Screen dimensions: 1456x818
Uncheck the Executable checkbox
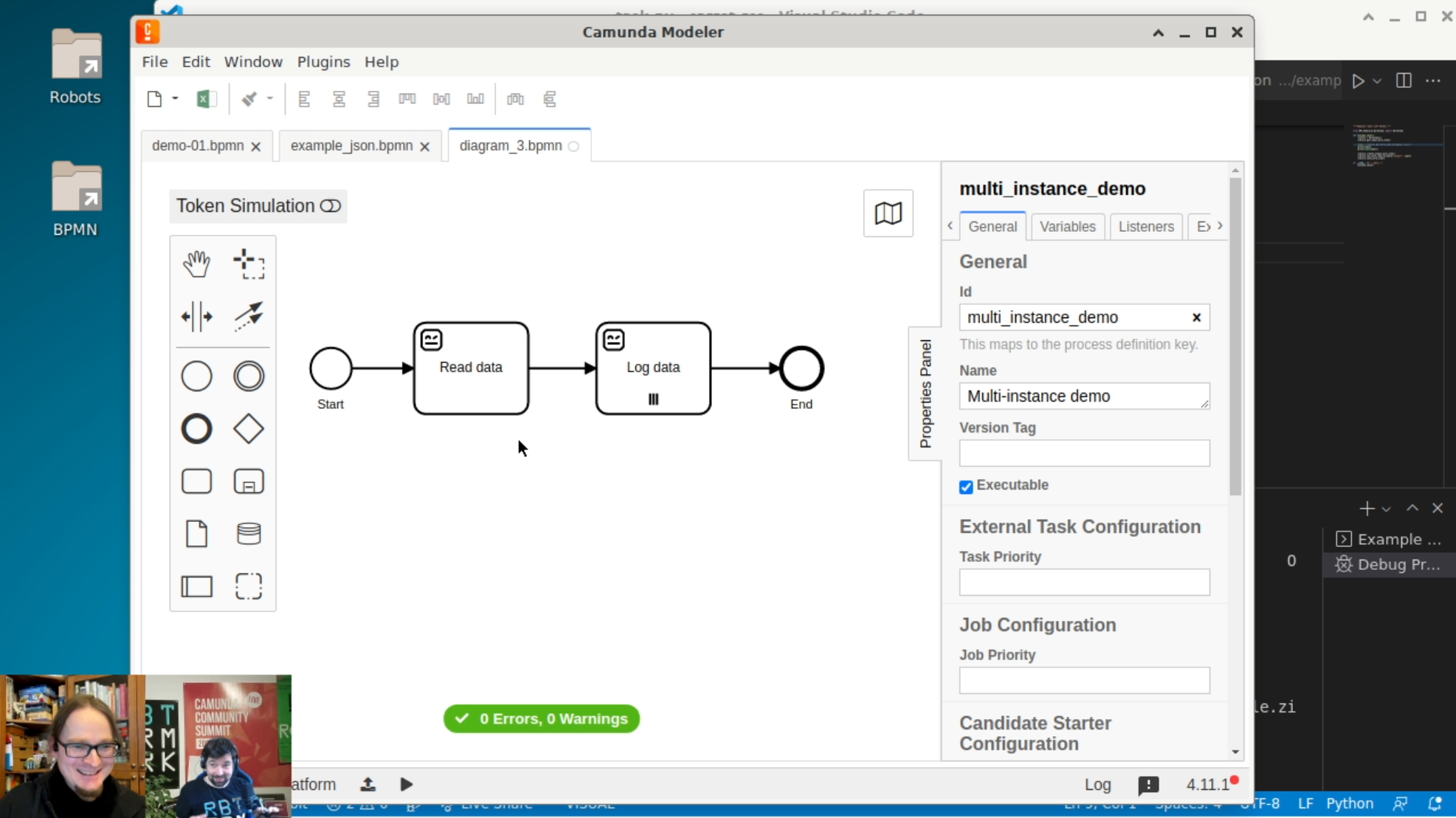click(966, 487)
